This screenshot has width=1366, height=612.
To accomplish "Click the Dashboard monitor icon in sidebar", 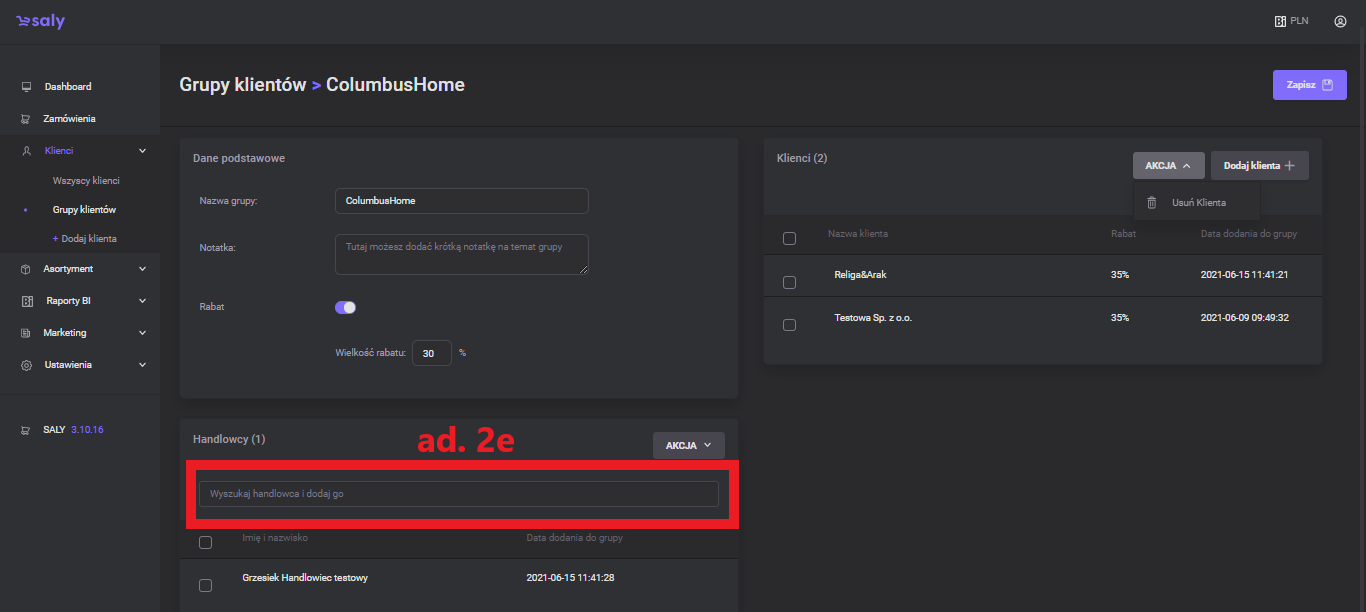I will coord(27,87).
